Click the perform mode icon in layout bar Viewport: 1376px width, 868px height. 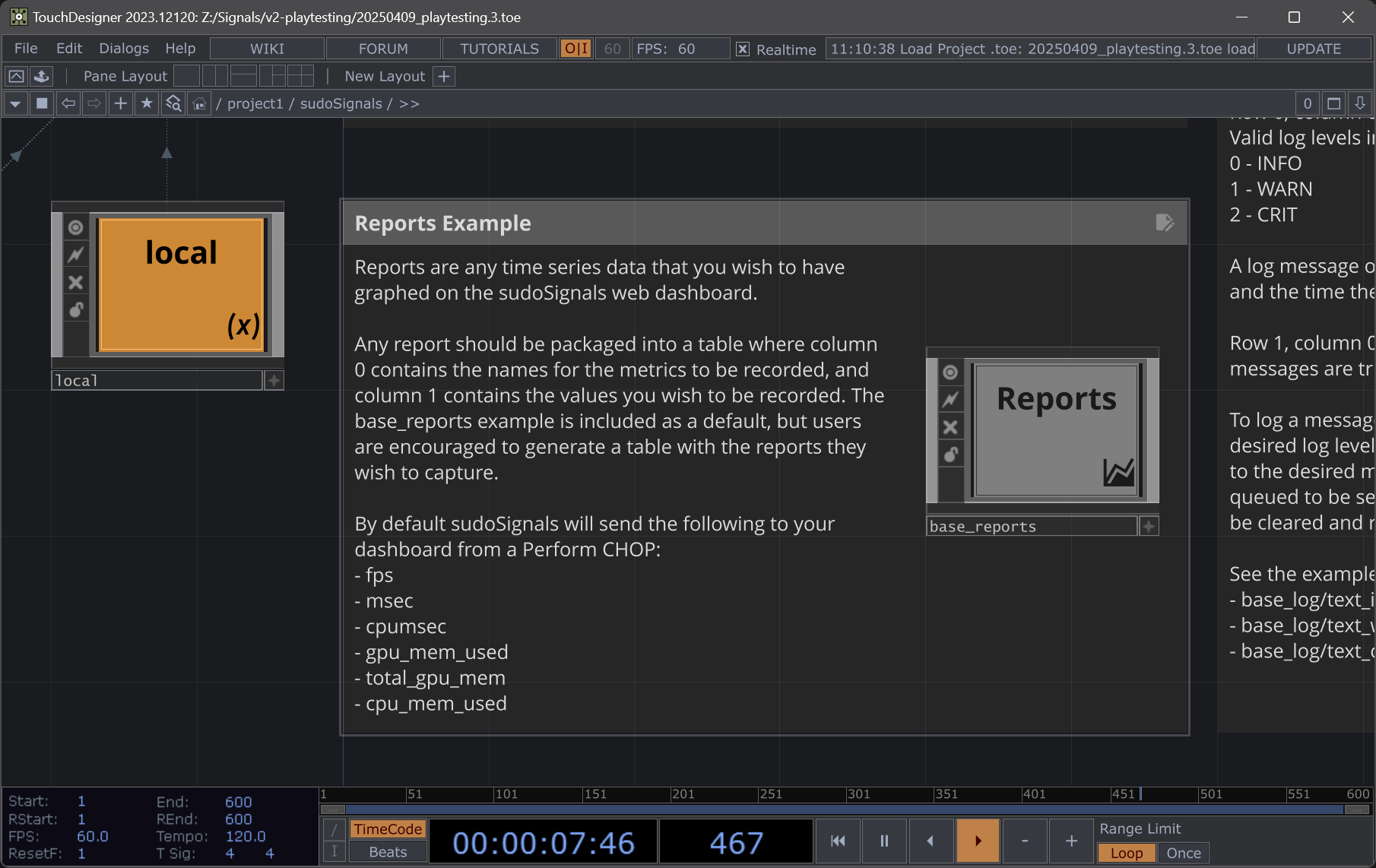(x=16, y=76)
